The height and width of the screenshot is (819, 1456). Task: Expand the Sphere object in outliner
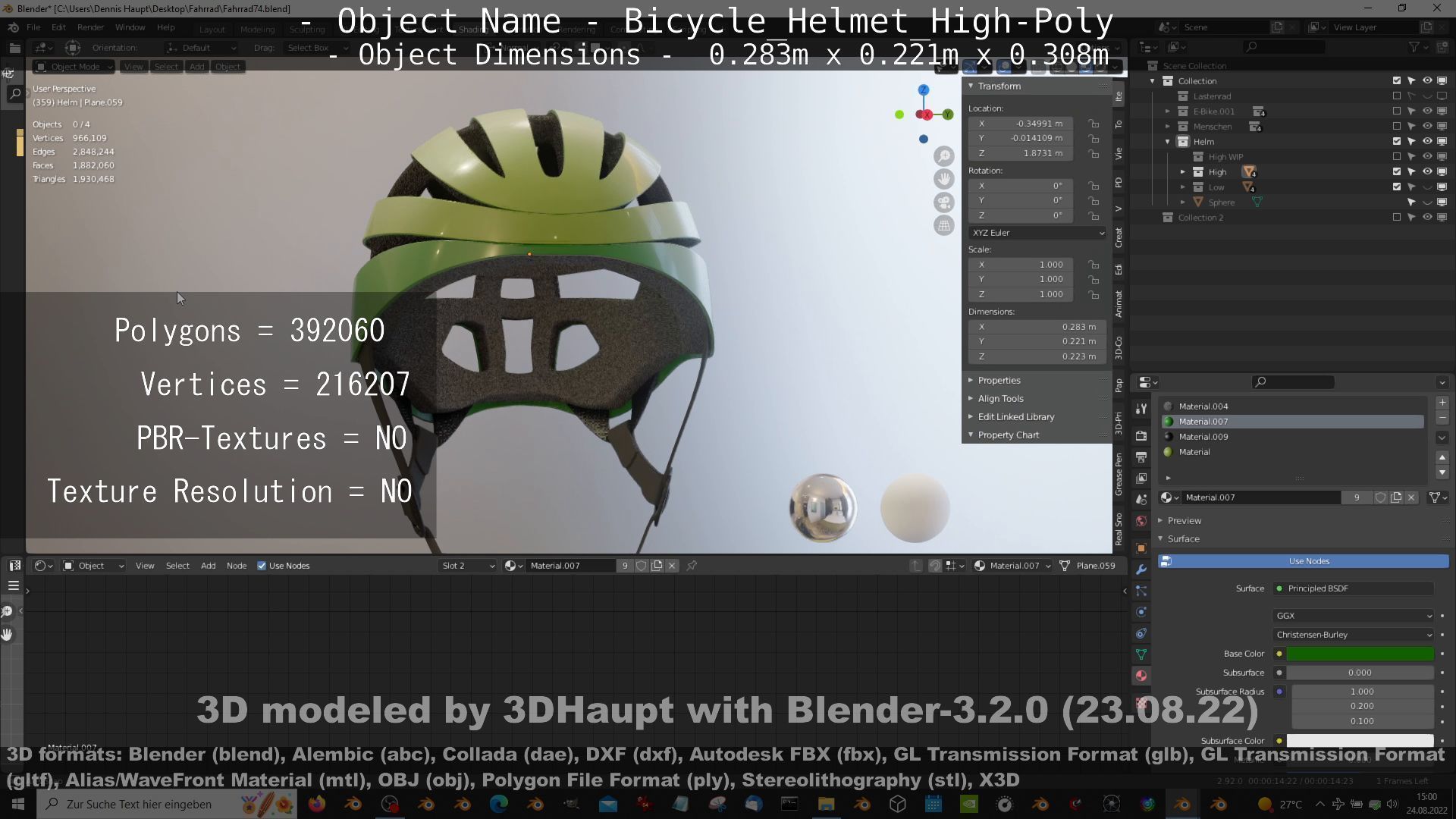click(x=1183, y=202)
